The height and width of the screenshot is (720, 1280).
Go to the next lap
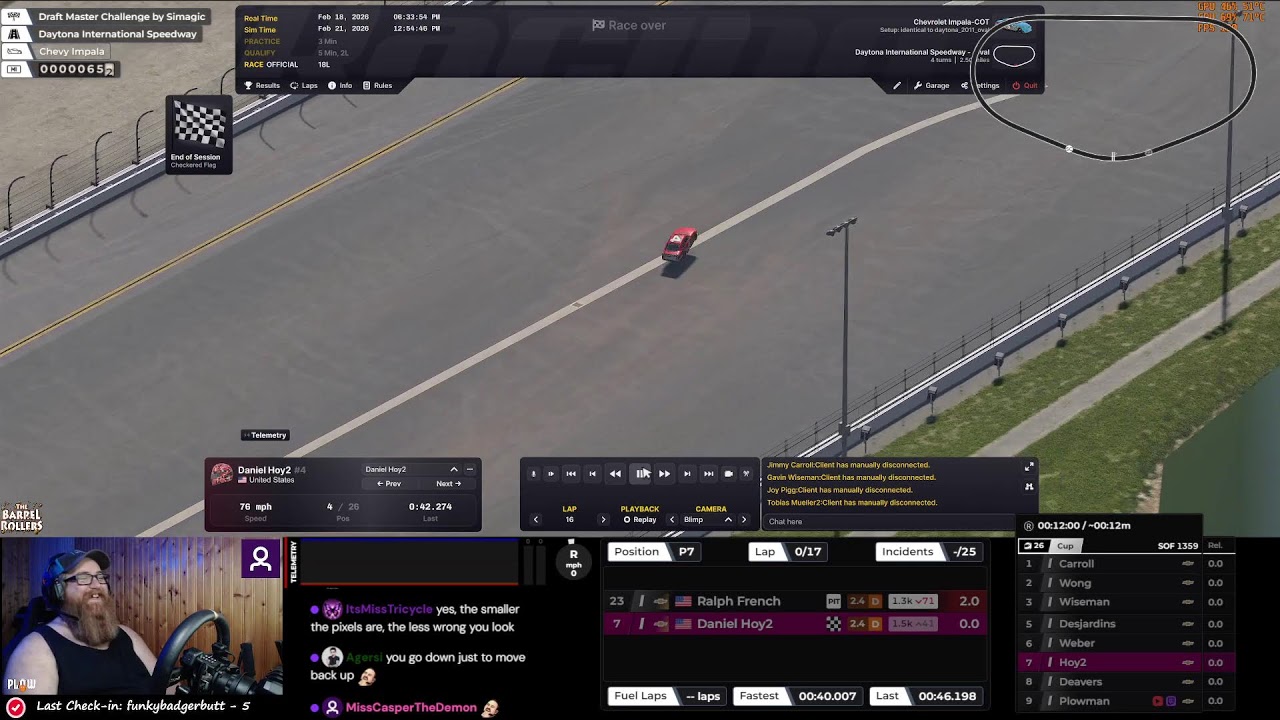click(x=603, y=520)
